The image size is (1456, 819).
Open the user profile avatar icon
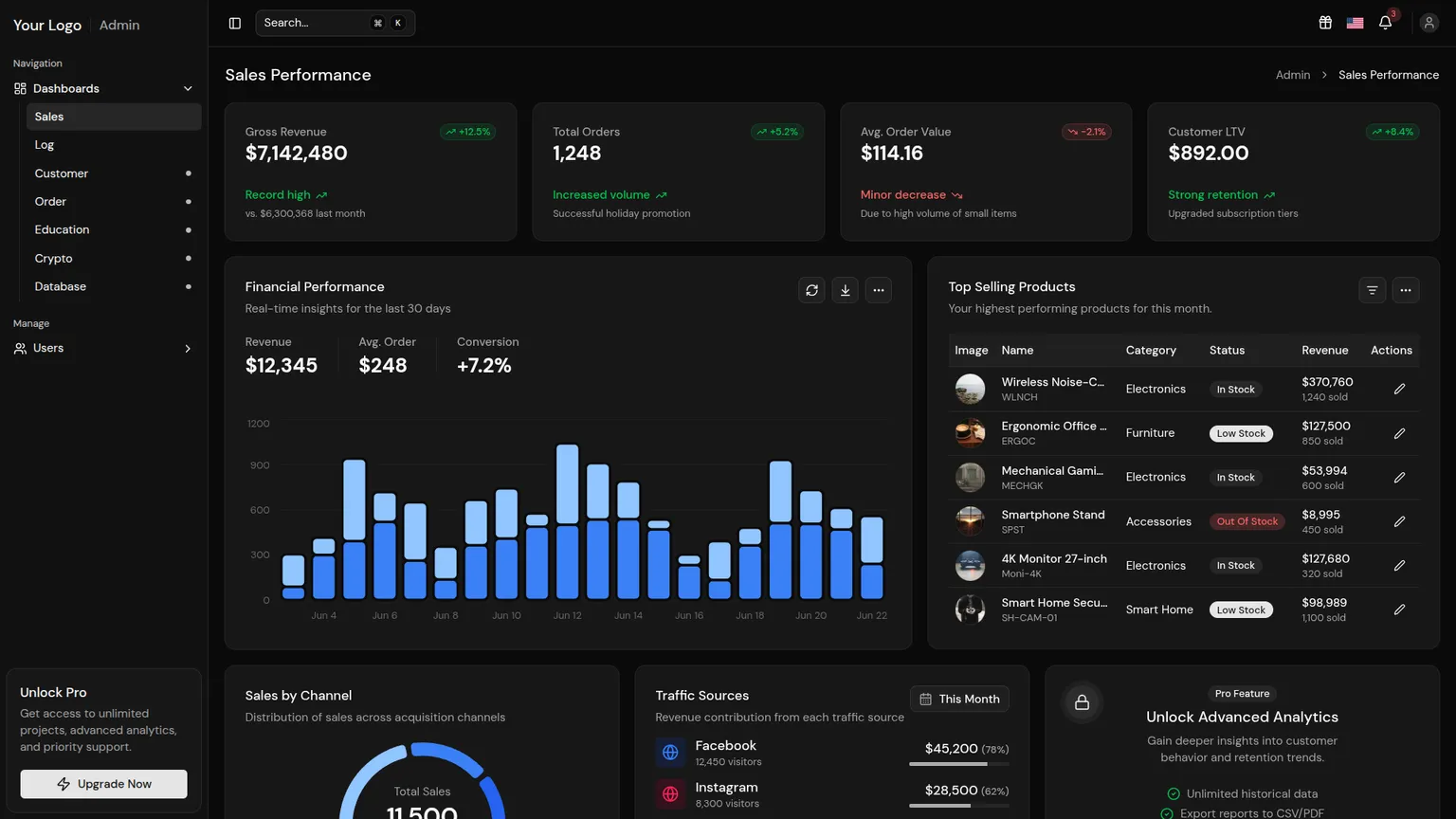point(1429,23)
